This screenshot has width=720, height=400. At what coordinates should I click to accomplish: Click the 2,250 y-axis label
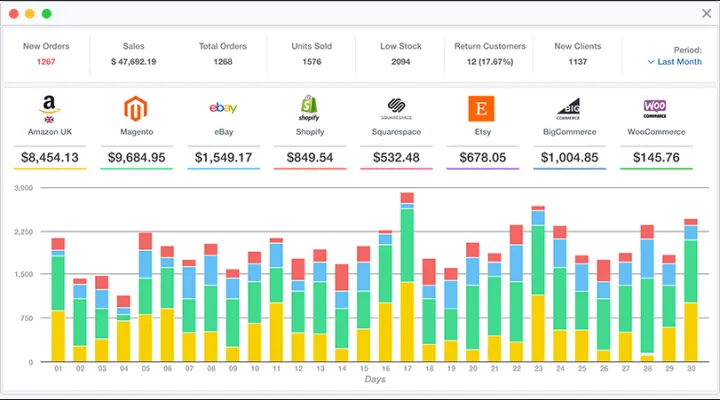click(x=23, y=232)
